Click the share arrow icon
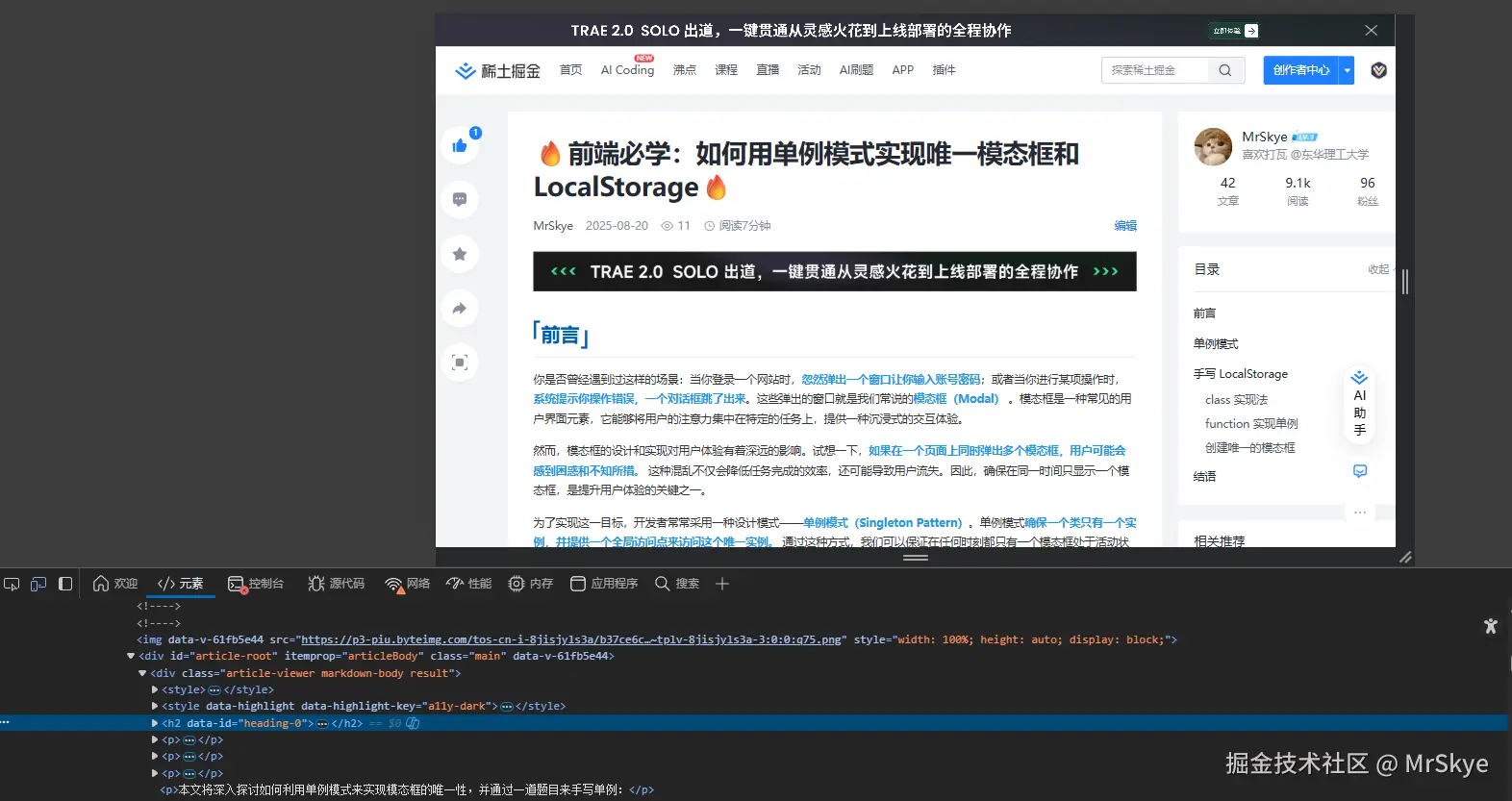 click(460, 309)
